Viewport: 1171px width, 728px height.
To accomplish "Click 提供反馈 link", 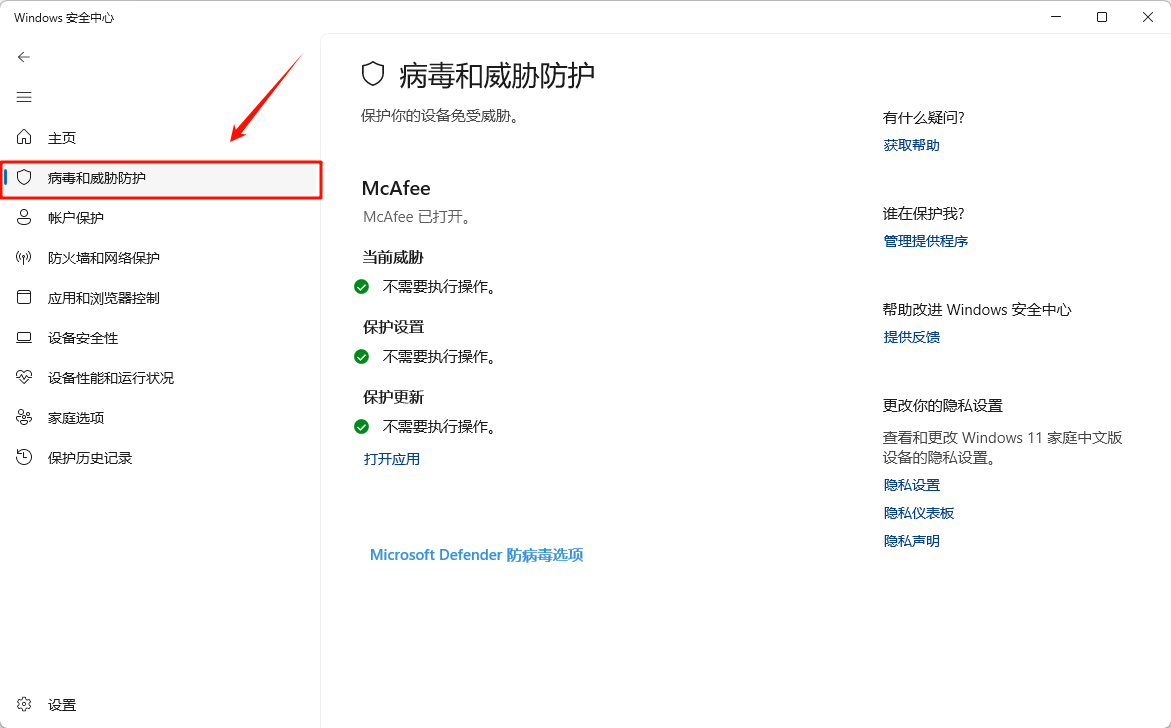I will point(911,337).
